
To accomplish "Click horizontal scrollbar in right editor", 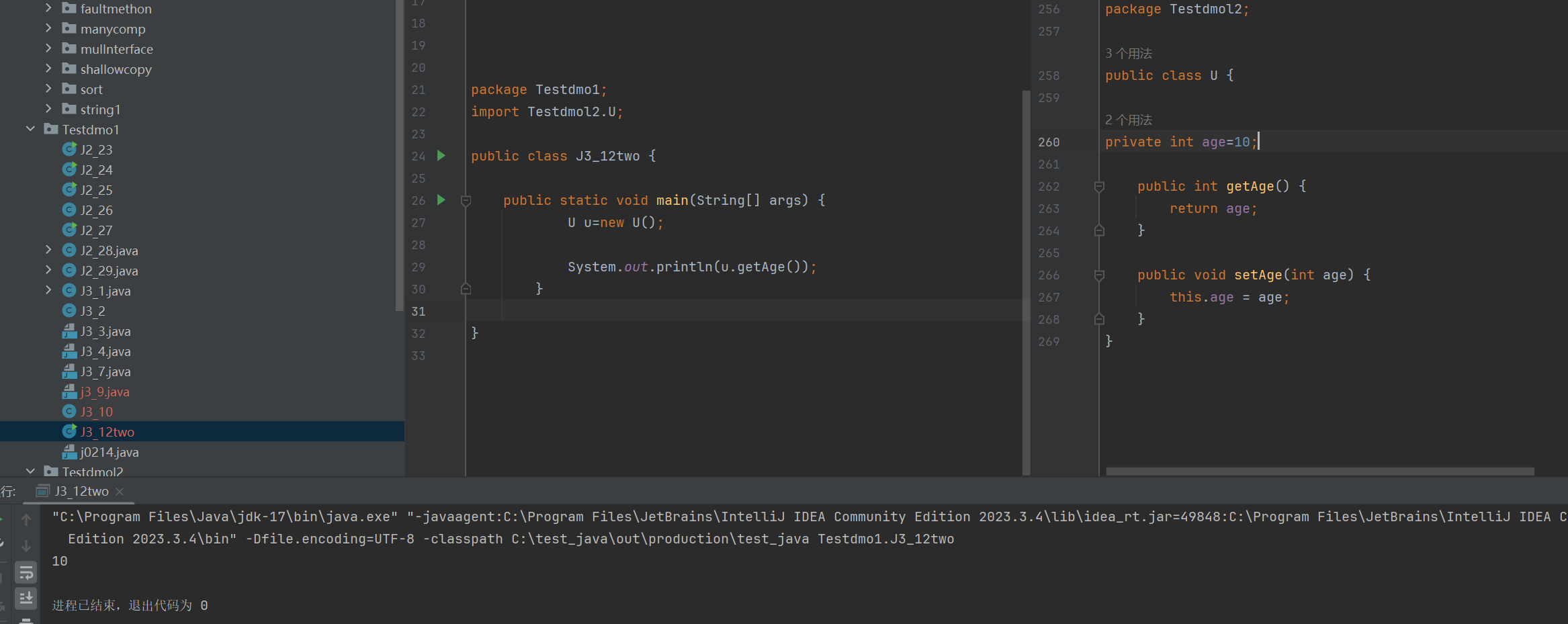I will coord(1320,472).
